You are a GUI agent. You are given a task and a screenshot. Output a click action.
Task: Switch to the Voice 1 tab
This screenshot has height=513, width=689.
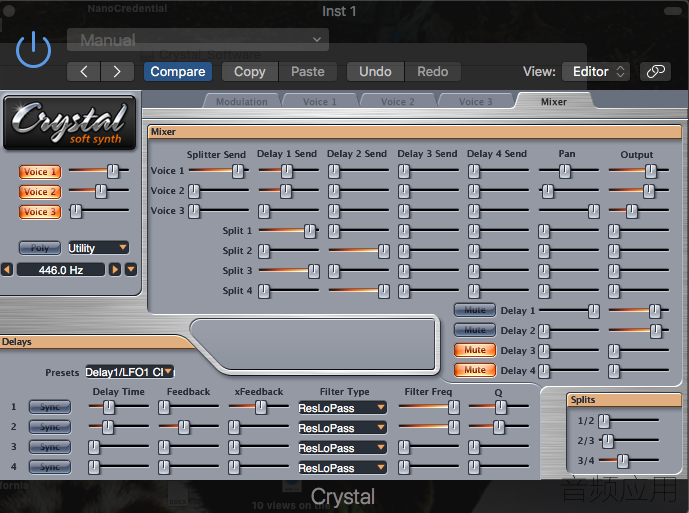[320, 102]
